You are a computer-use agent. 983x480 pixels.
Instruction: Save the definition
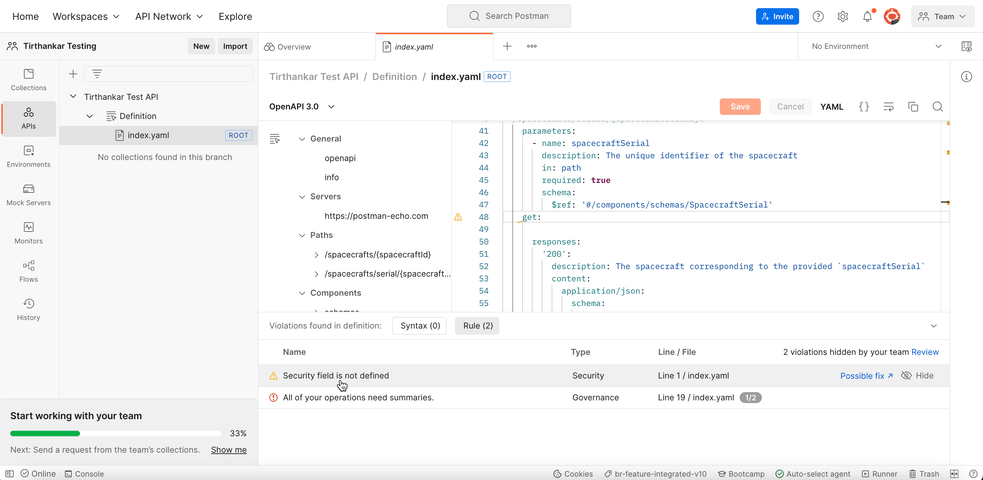coord(740,107)
